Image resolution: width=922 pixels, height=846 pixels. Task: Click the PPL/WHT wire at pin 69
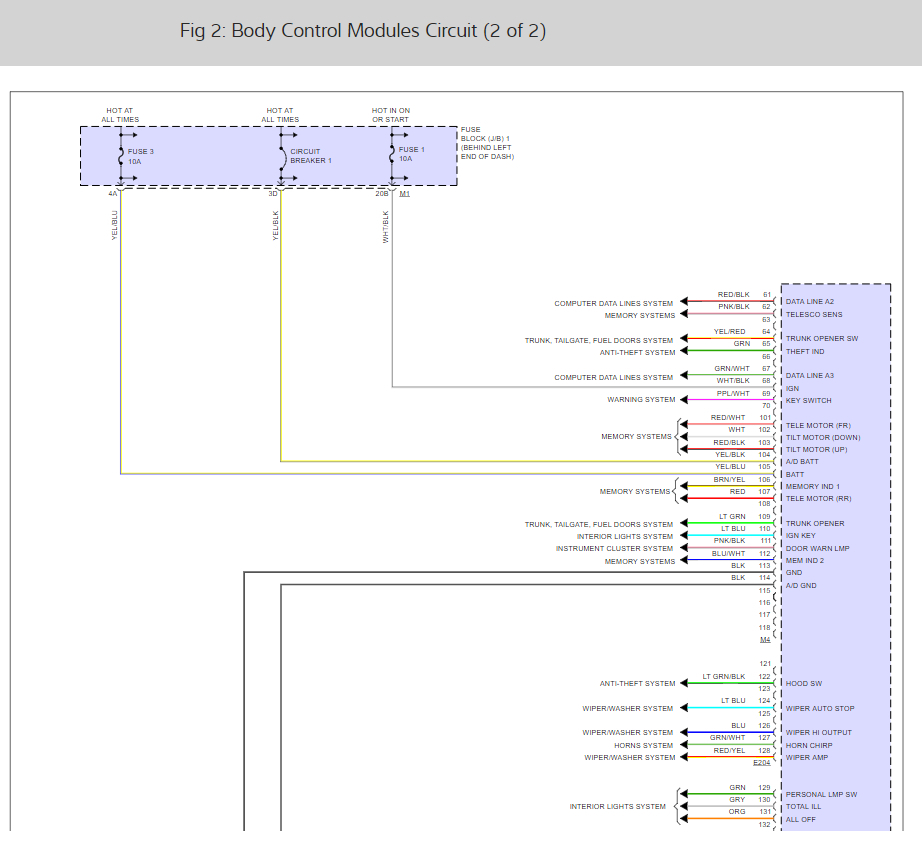(x=731, y=400)
